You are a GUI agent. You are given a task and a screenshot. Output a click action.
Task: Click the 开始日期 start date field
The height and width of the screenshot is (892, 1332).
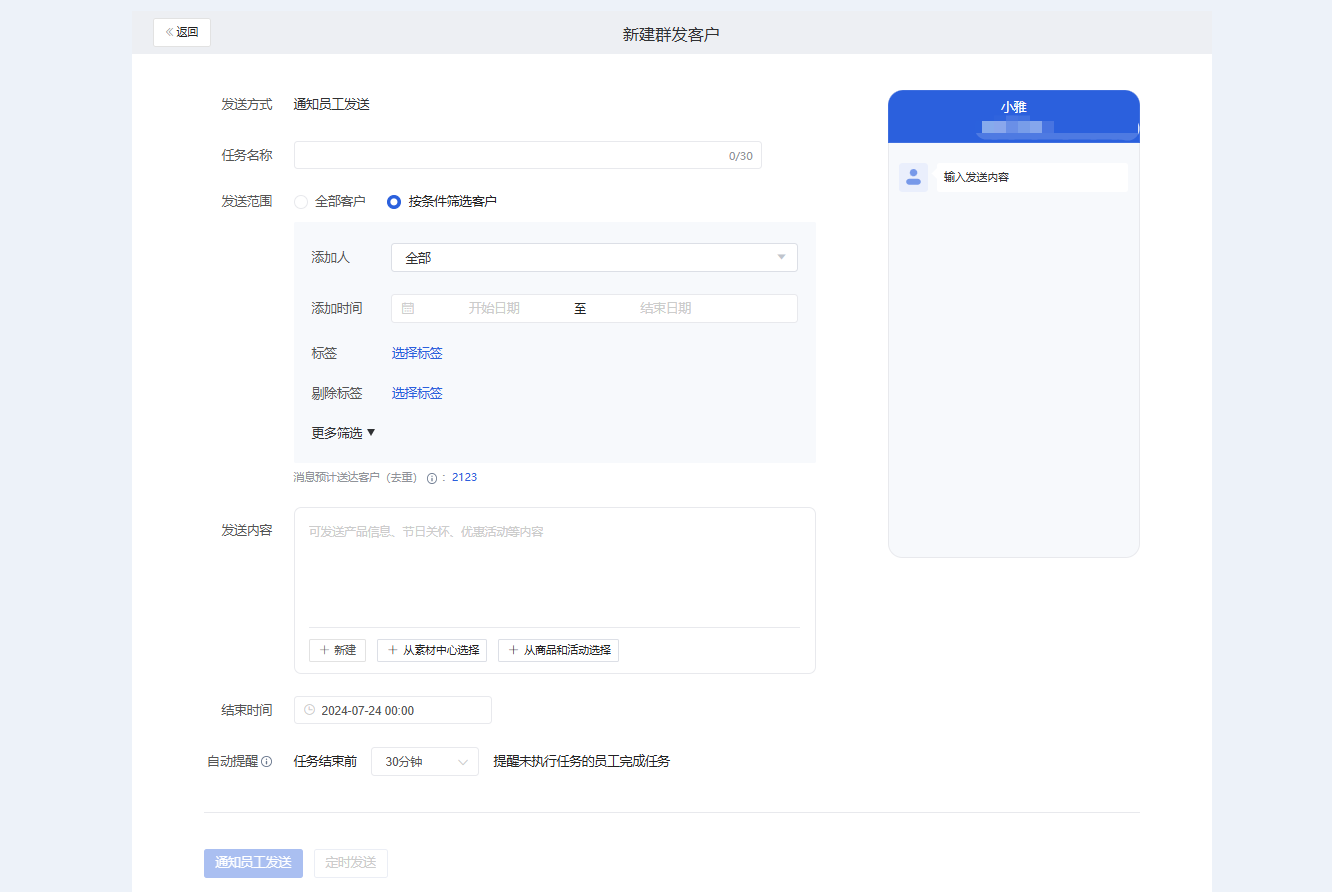click(494, 309)
